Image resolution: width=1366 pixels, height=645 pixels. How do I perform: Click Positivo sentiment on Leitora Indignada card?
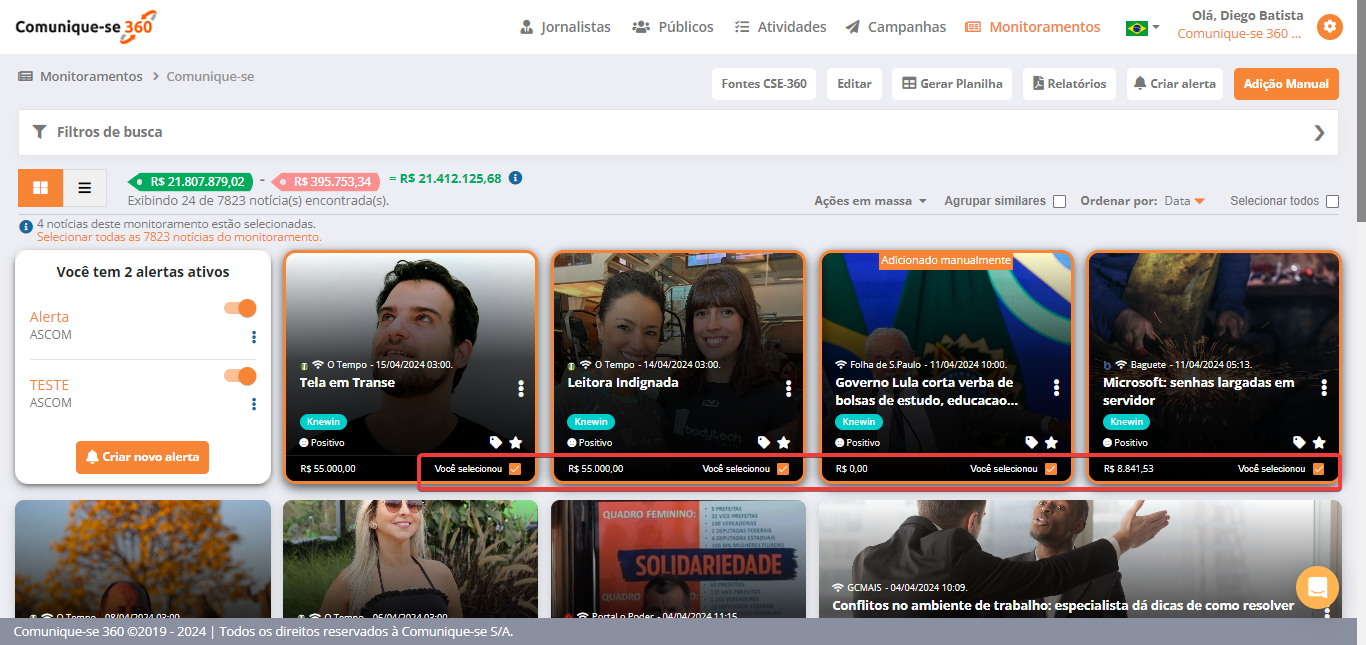point(589,442)
